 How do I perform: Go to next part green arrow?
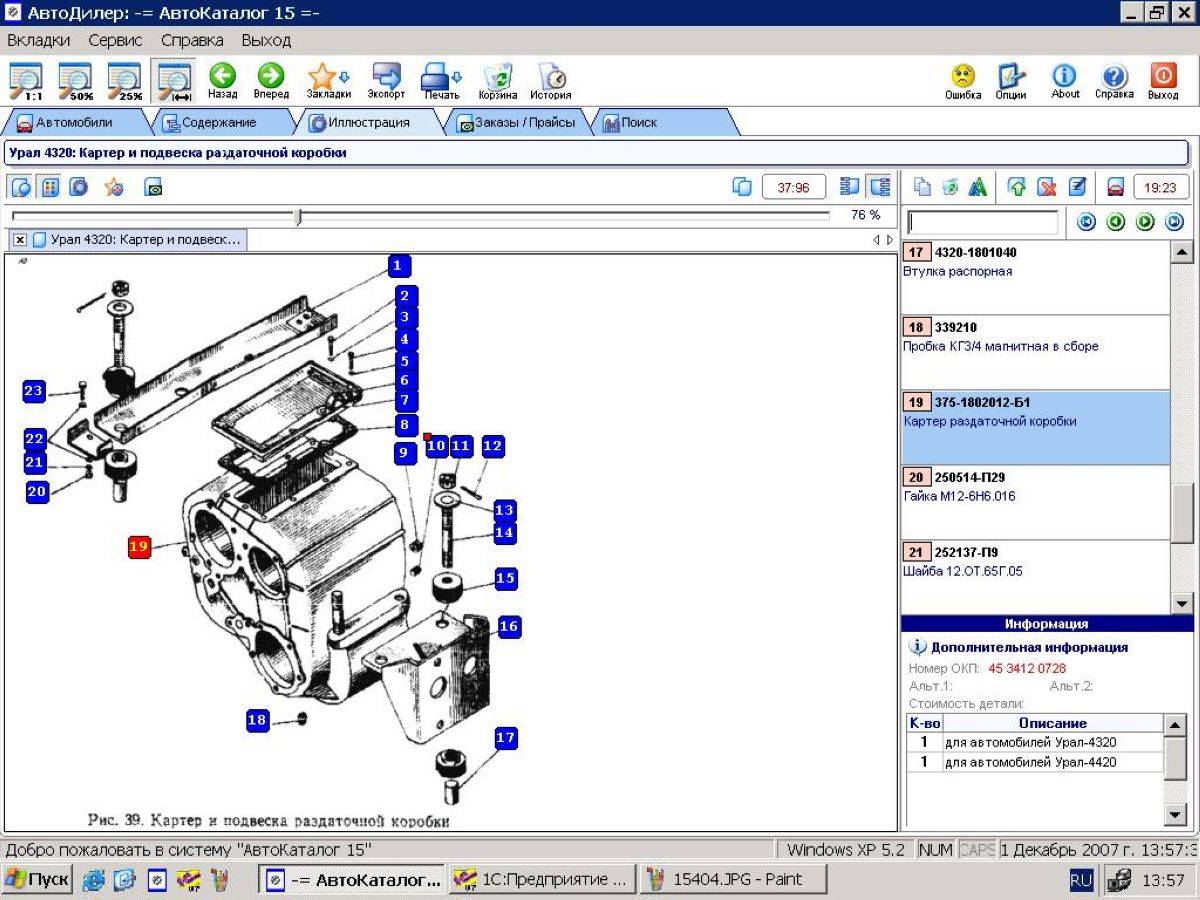click(1145, 222)
